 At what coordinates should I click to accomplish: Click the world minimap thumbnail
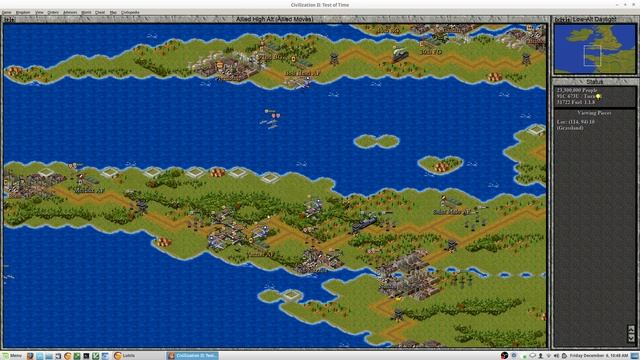coord(595,49)
